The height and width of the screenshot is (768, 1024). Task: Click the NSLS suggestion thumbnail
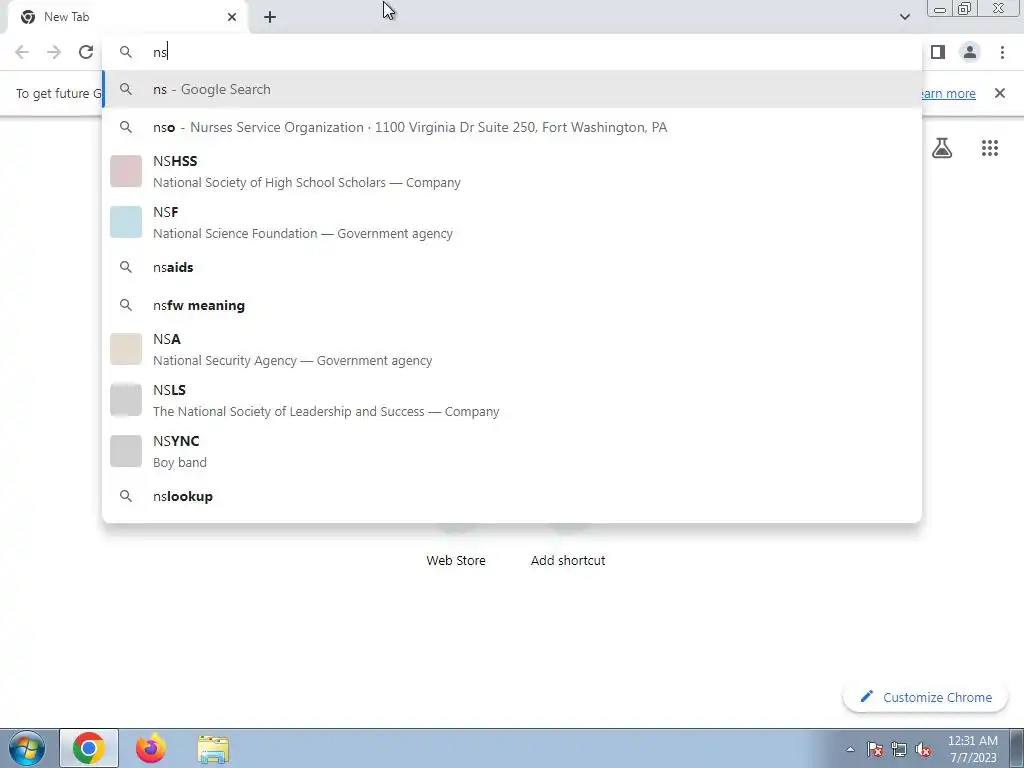[x=126, y=400]
